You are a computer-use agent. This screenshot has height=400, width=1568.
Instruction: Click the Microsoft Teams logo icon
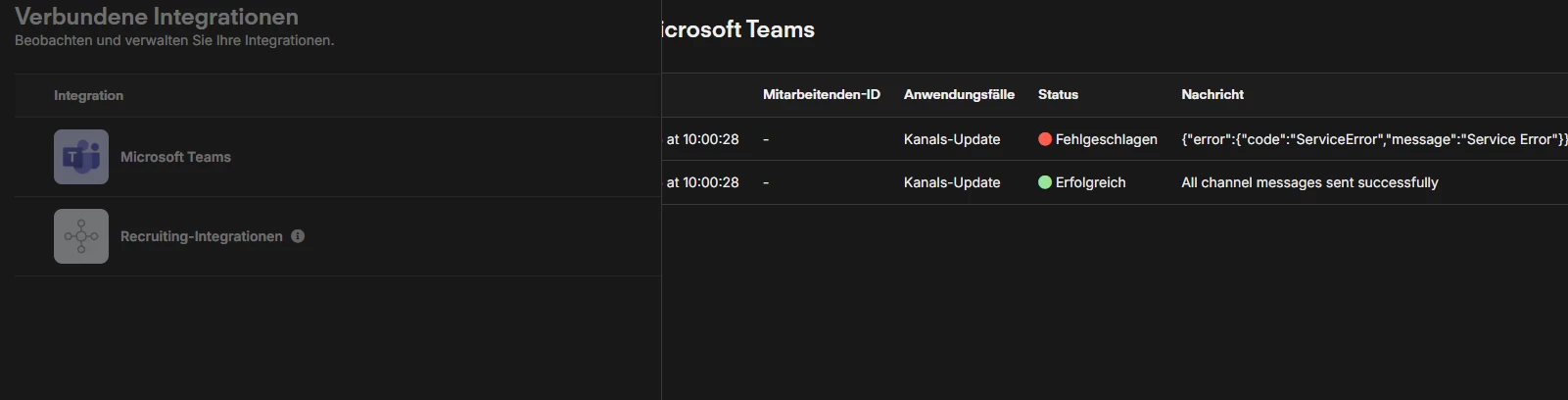(81, 157)
